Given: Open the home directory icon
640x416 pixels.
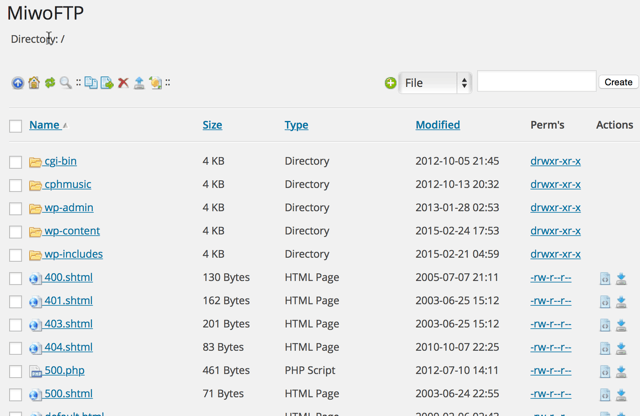Looking at the screenshot, I should coord(34,82).
